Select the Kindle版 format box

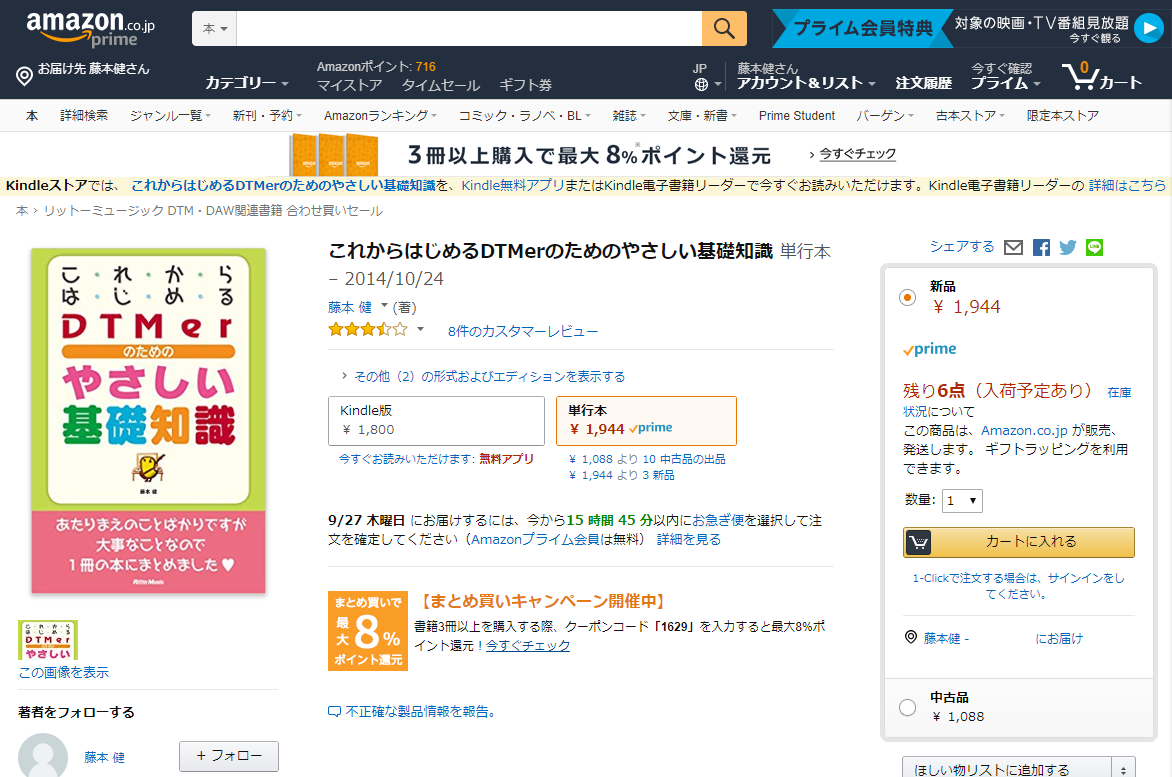437,421
